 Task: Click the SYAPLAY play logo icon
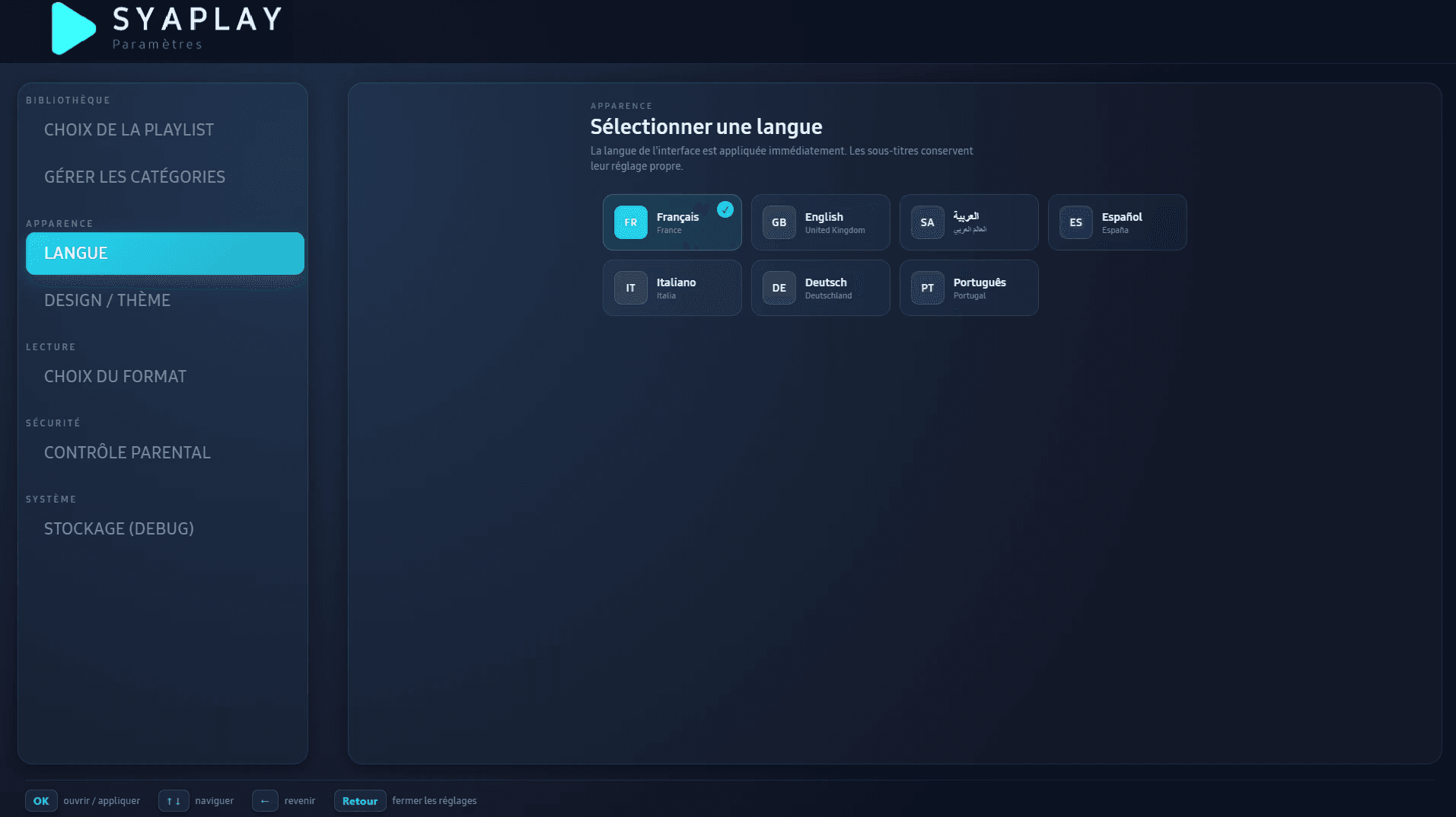click(x=73, y=28)
